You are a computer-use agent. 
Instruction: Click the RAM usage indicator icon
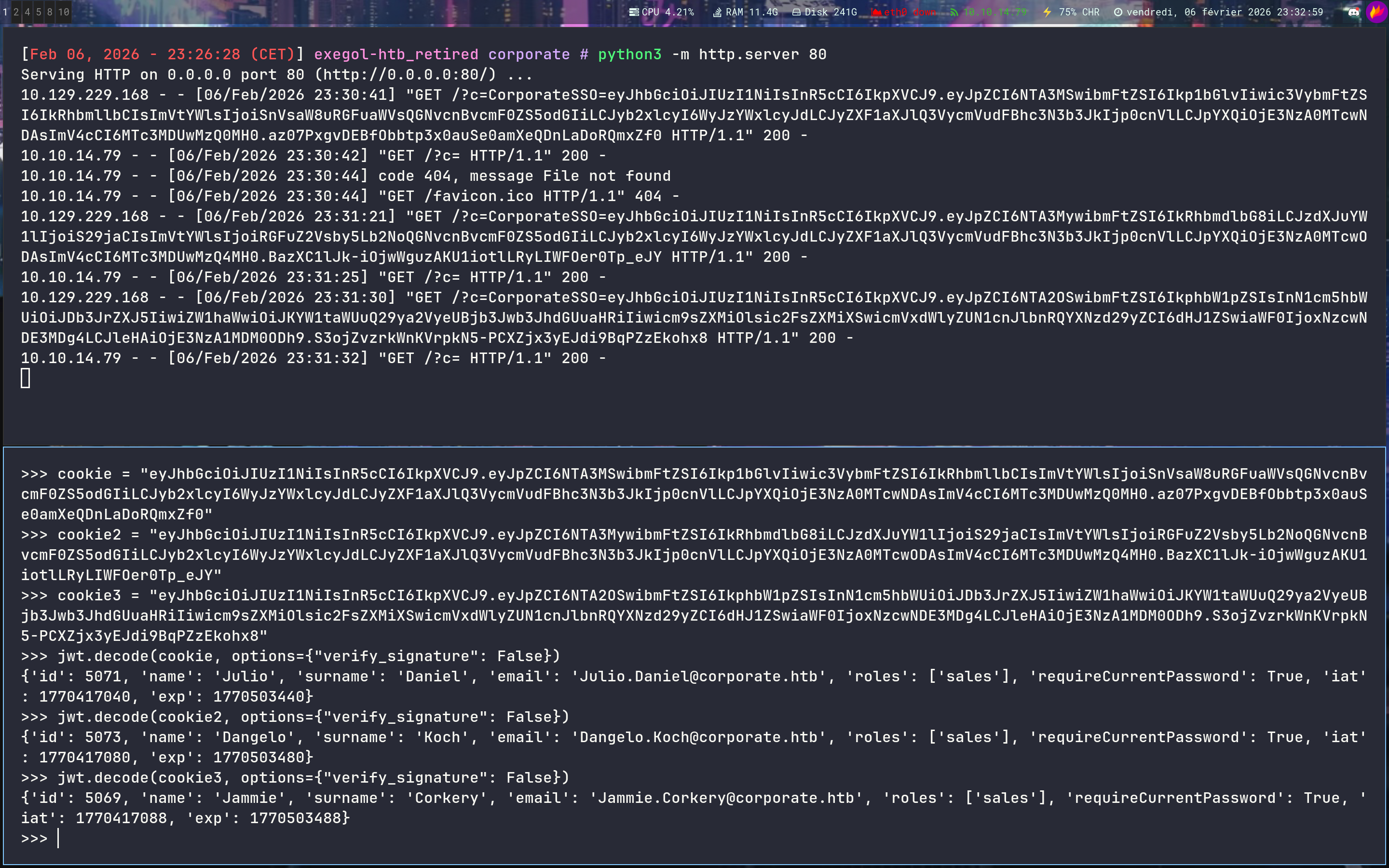pyautogui.click(x=718, y=12)
